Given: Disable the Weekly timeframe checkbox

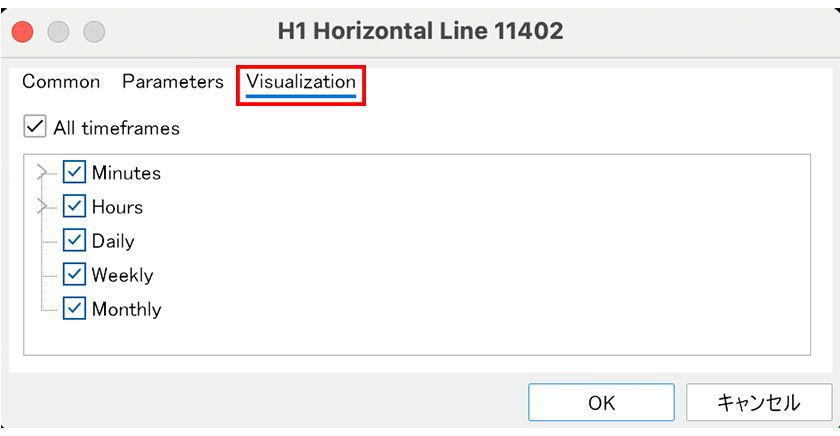Looking at the screenshot, I should point(75,275).
